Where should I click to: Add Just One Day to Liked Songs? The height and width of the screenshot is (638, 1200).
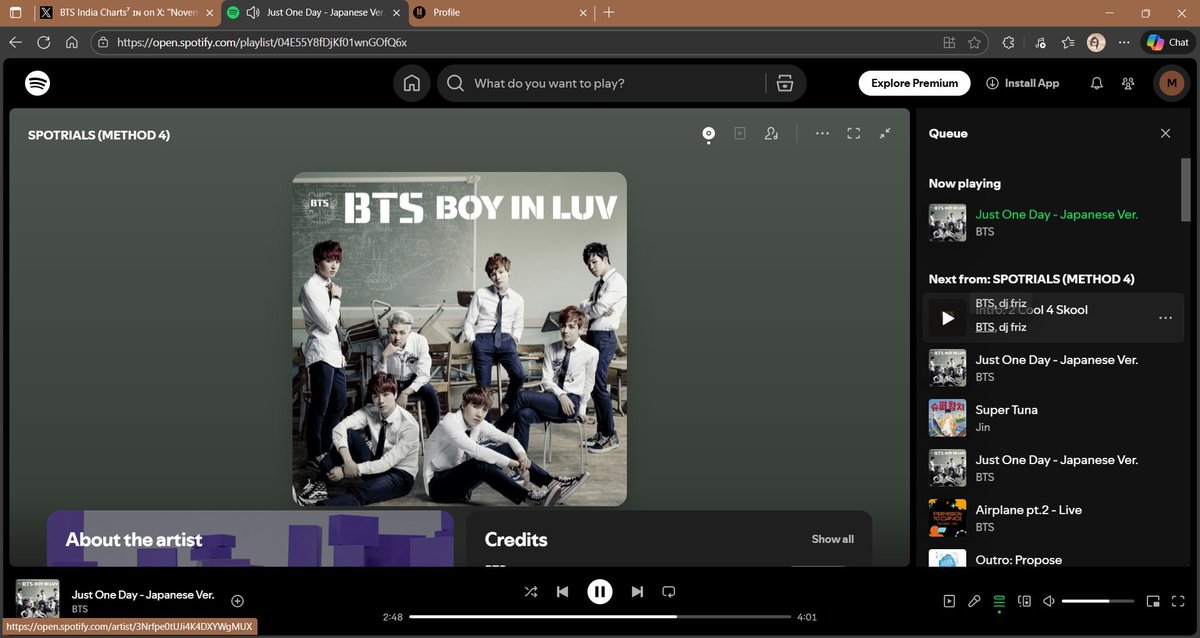pyautogui.click(x=237, y=601)
